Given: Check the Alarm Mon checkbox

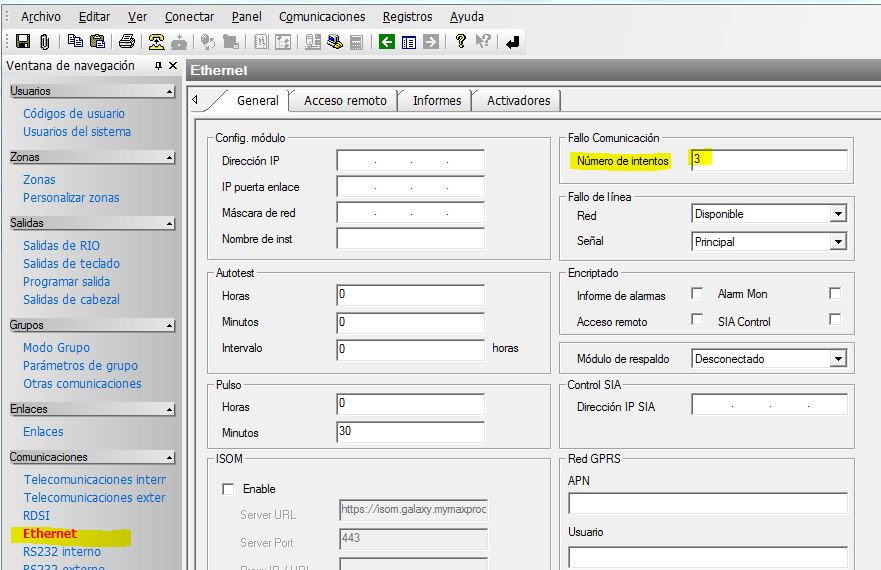Looking at the screenshot, I should pos(835,293).
